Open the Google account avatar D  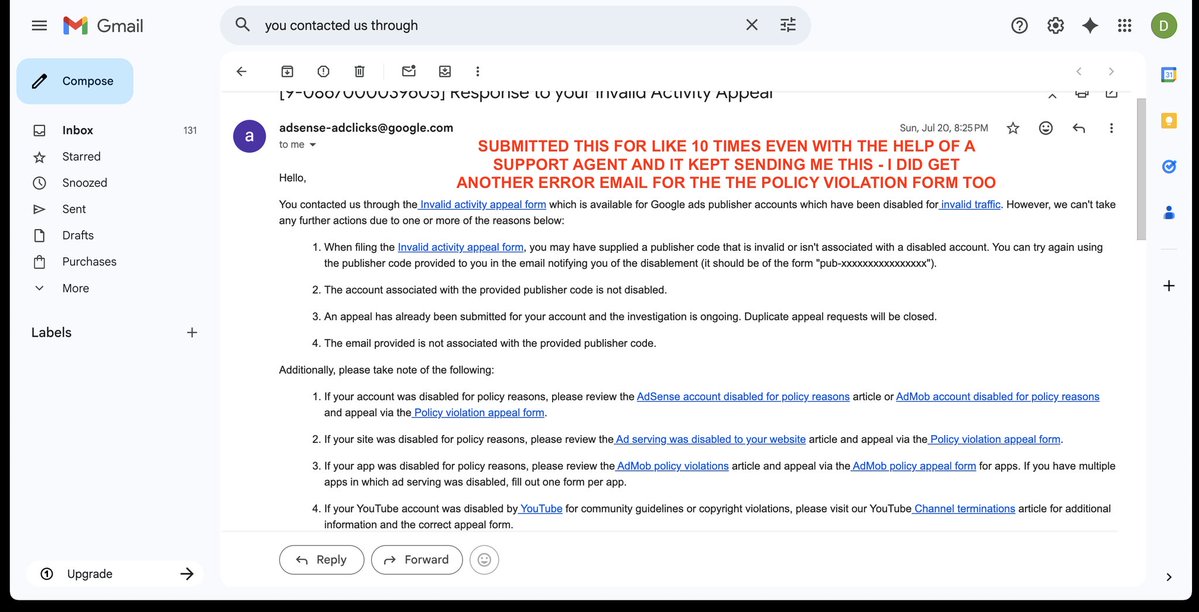[1163, 25]
